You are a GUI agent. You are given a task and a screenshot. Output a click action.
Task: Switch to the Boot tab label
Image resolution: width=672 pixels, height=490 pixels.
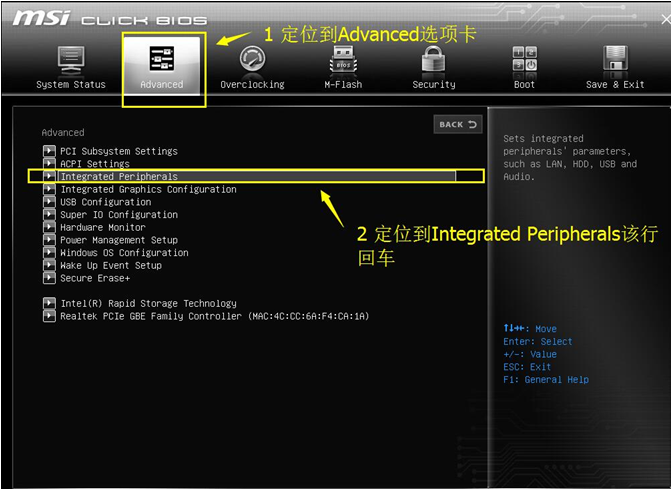pyautogui.click(x=525, y=84)
